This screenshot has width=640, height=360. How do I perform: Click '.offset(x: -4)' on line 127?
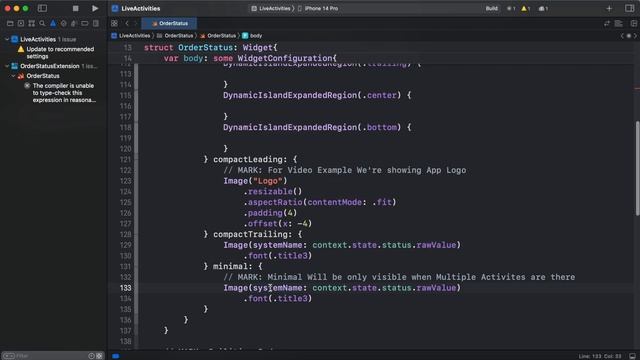click(278, 224)
